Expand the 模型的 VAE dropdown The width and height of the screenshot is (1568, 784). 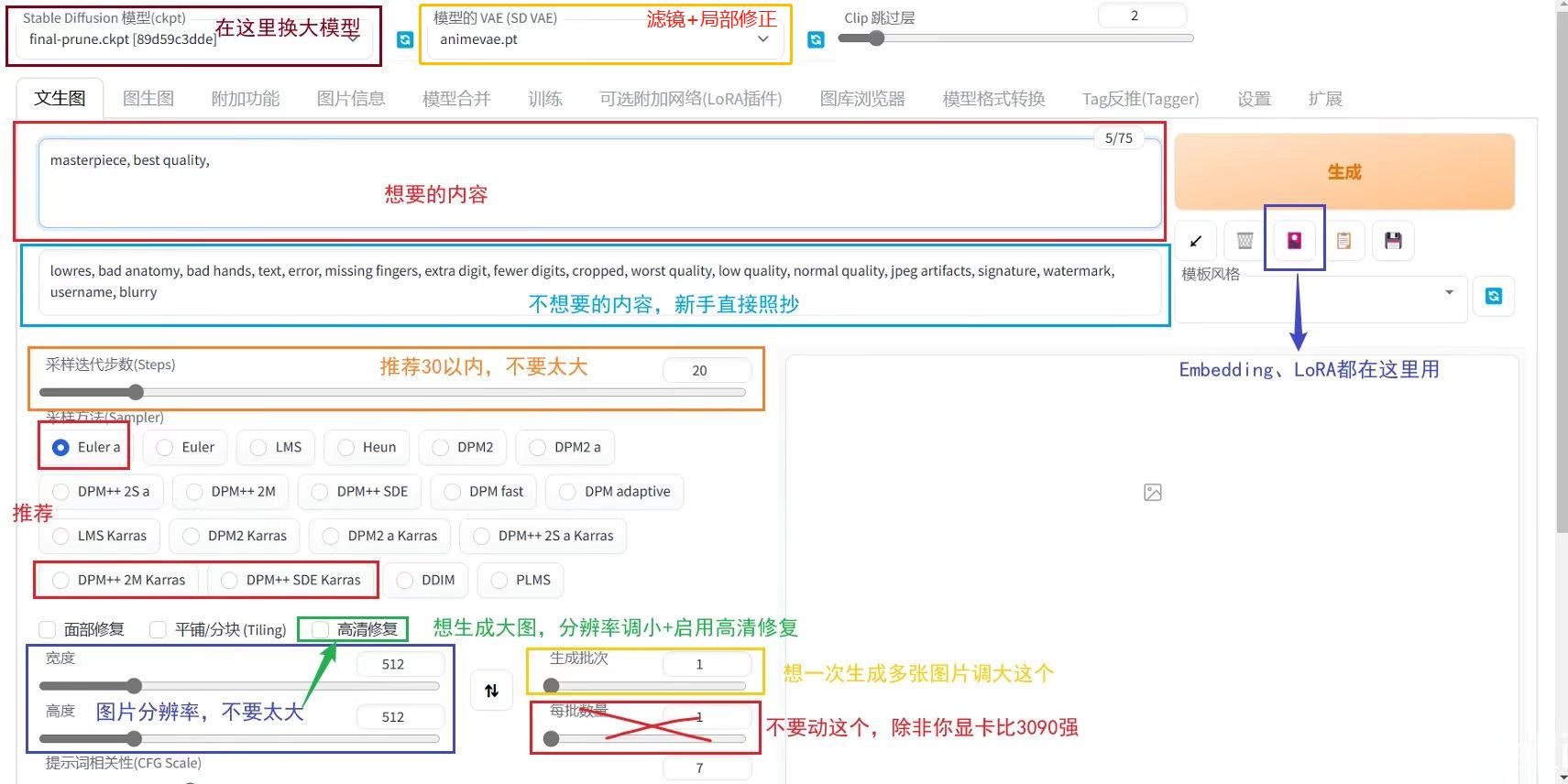pos(605,39)
